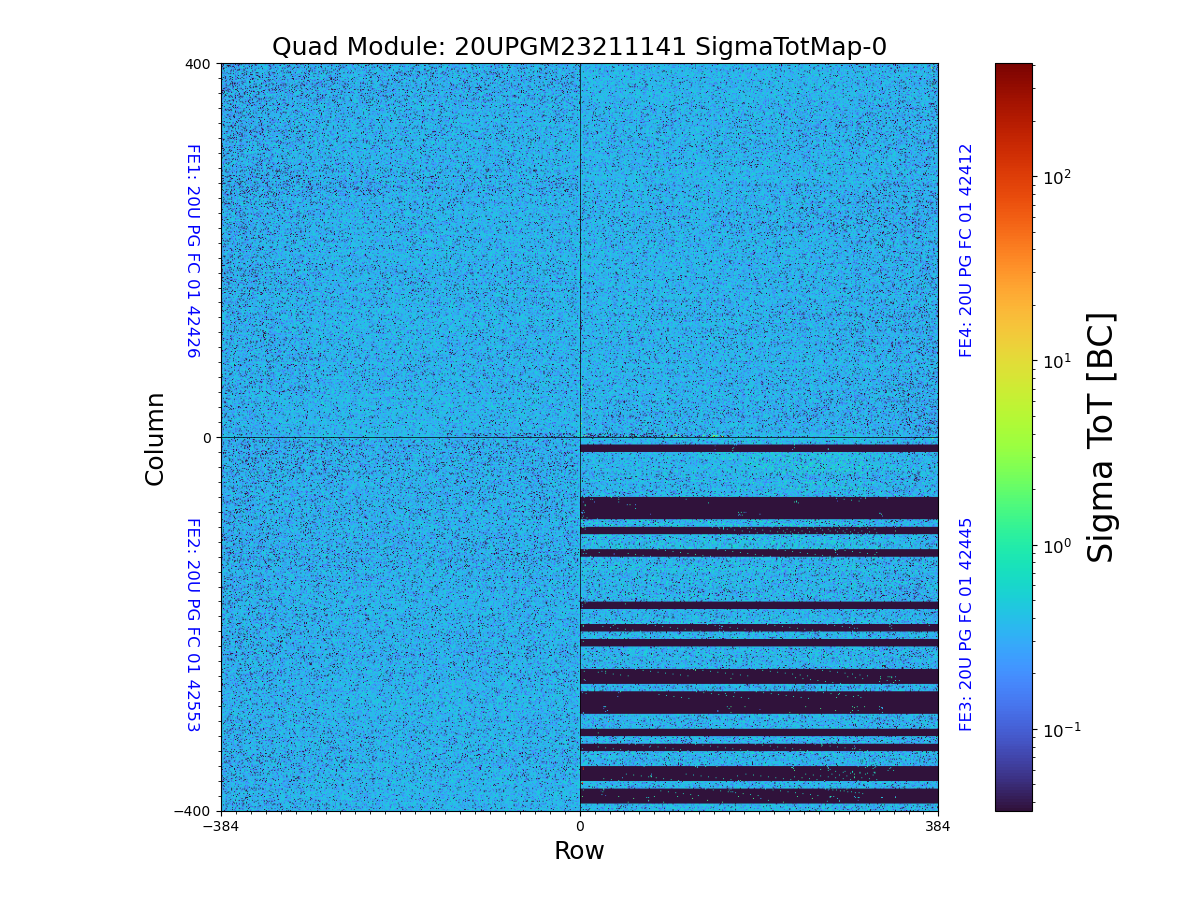
Task: Click the FE3 chip label on the right
Action: (966, 624)
